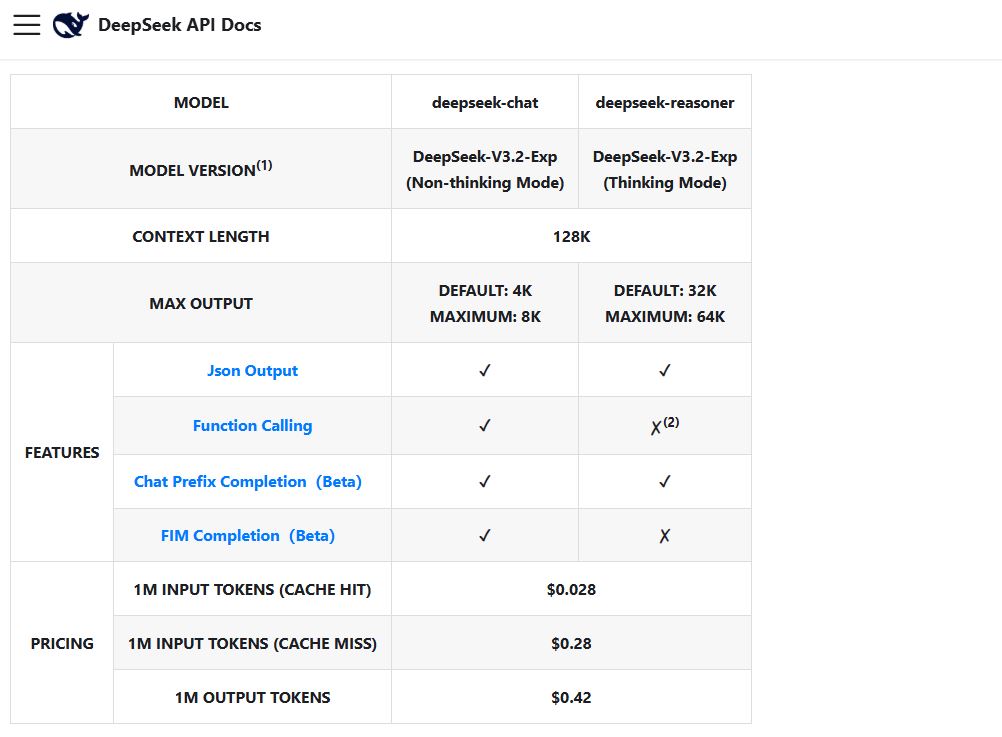The width and height of the screenshot is (1002, 737).
Task: Click the FEATURES section label
Action: coord(61,452)
